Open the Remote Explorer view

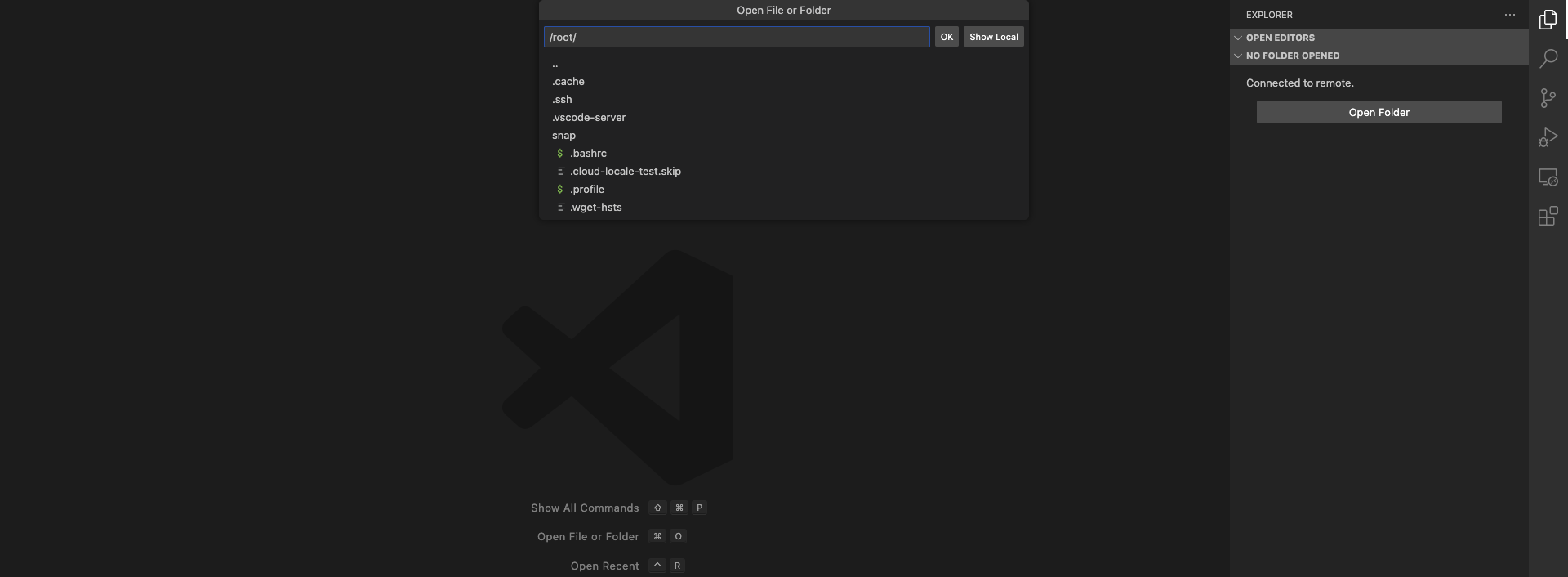point(1548,177)
